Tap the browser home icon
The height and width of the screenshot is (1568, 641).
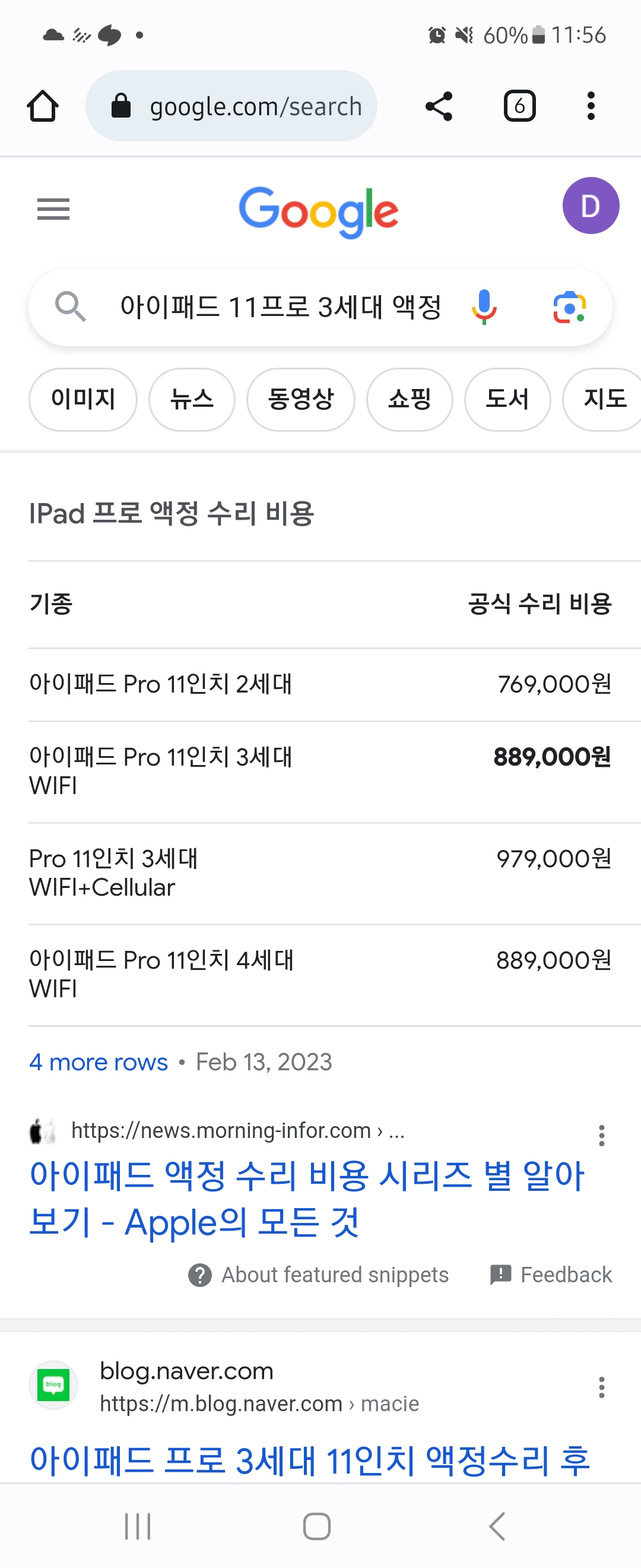[43, 106]
